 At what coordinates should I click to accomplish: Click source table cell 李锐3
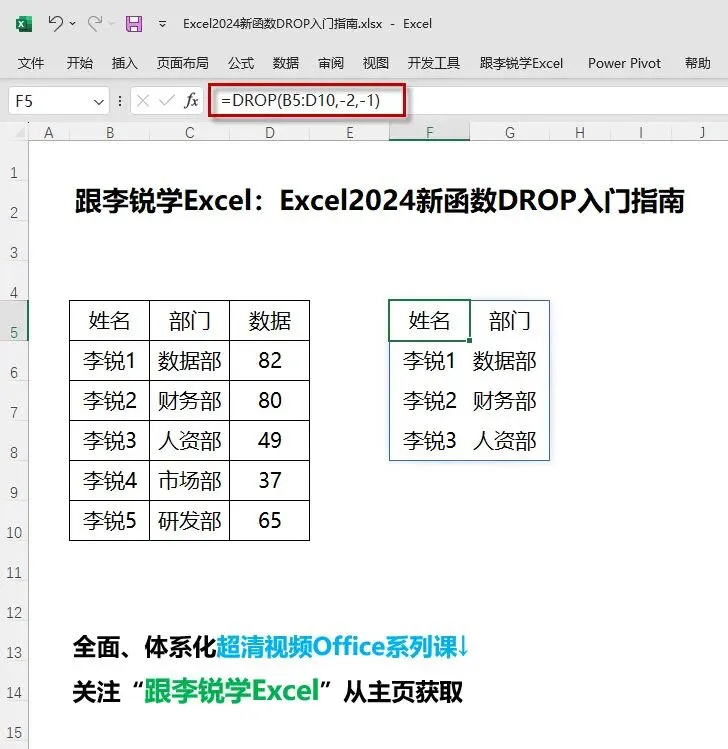pyautogui.click(x=109, y=441)
